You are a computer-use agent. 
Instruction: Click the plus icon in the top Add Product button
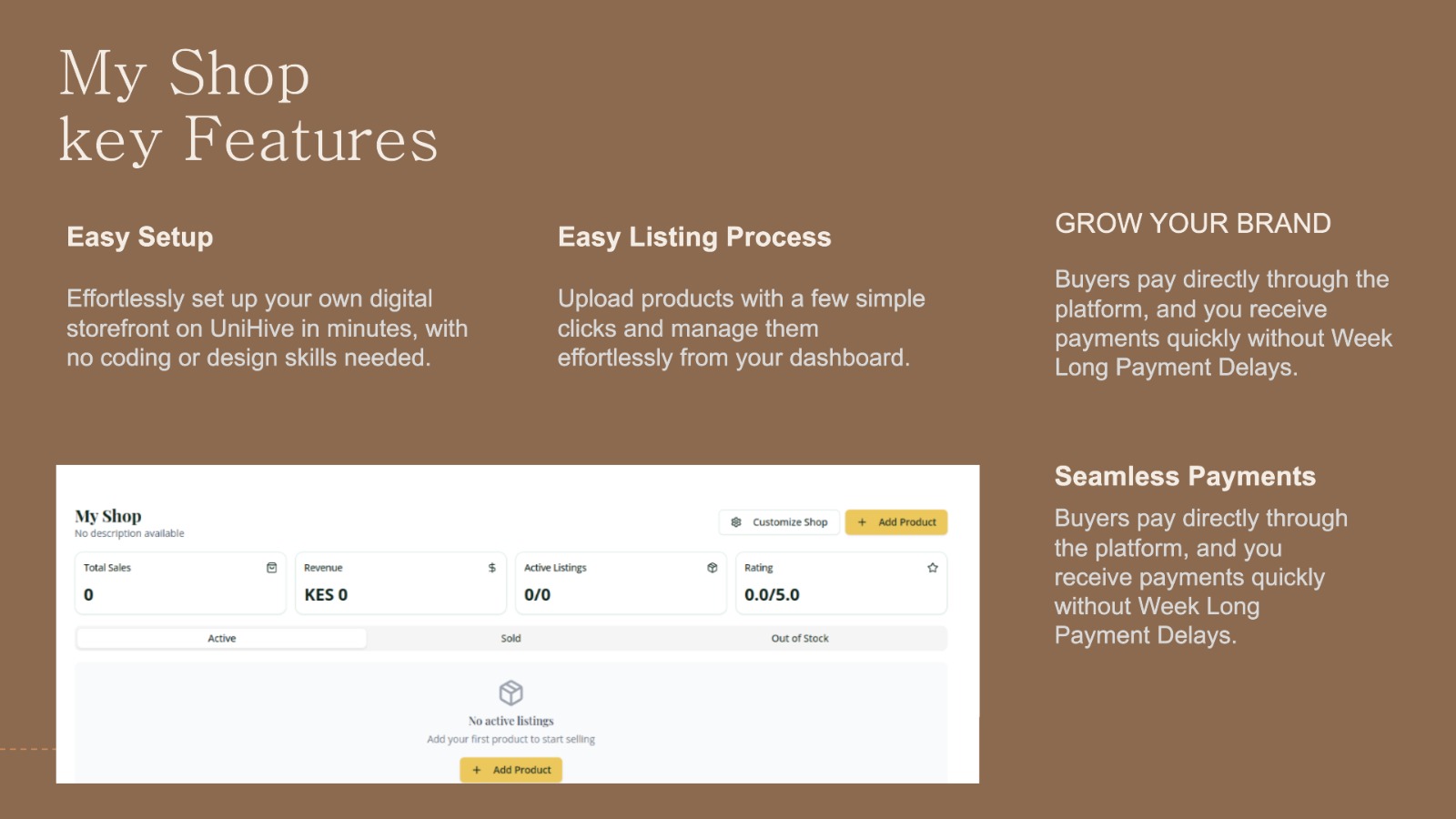[862, 522]
